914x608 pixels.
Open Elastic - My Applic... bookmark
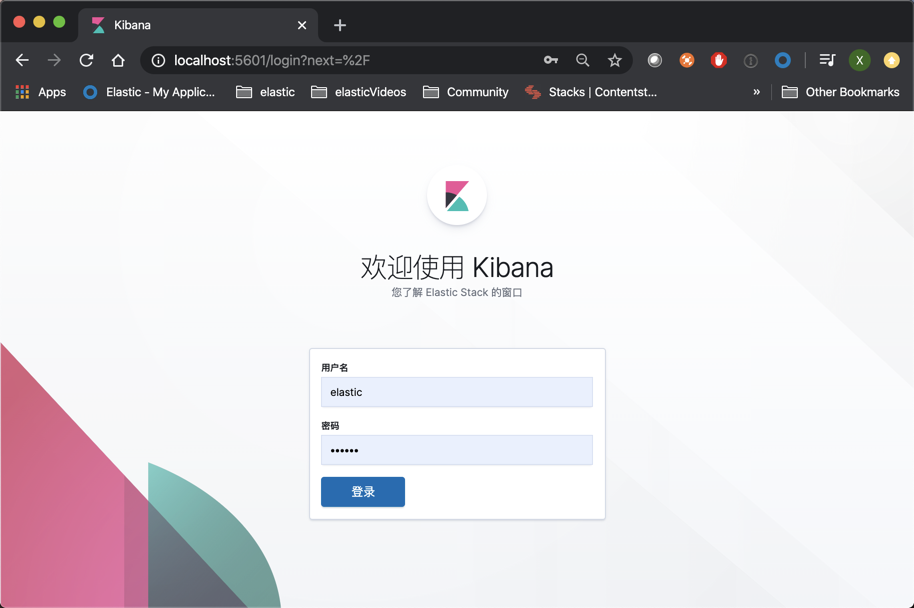coord(149,92)
